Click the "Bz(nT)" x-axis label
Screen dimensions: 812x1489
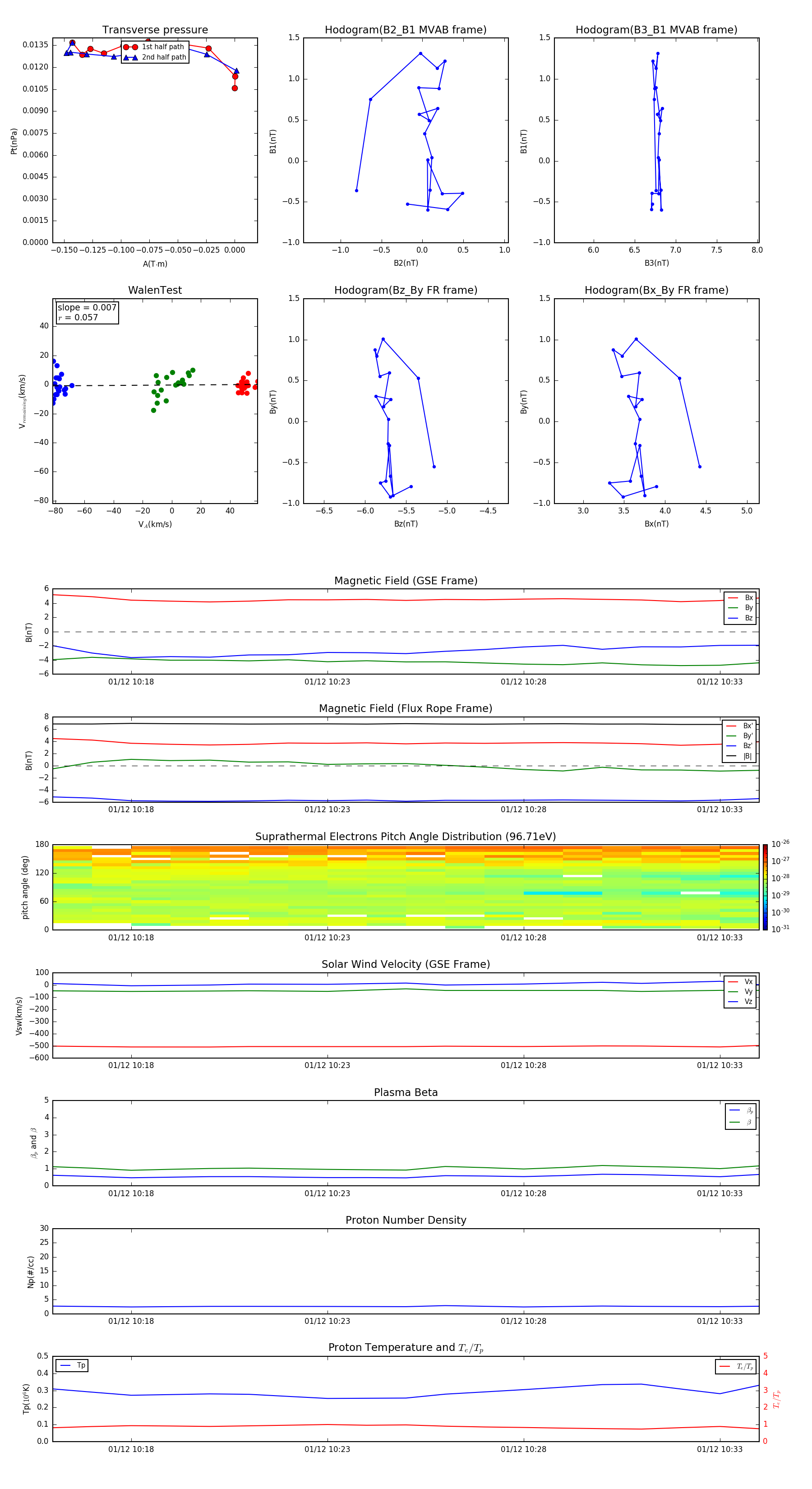click(x=406, y=524)
